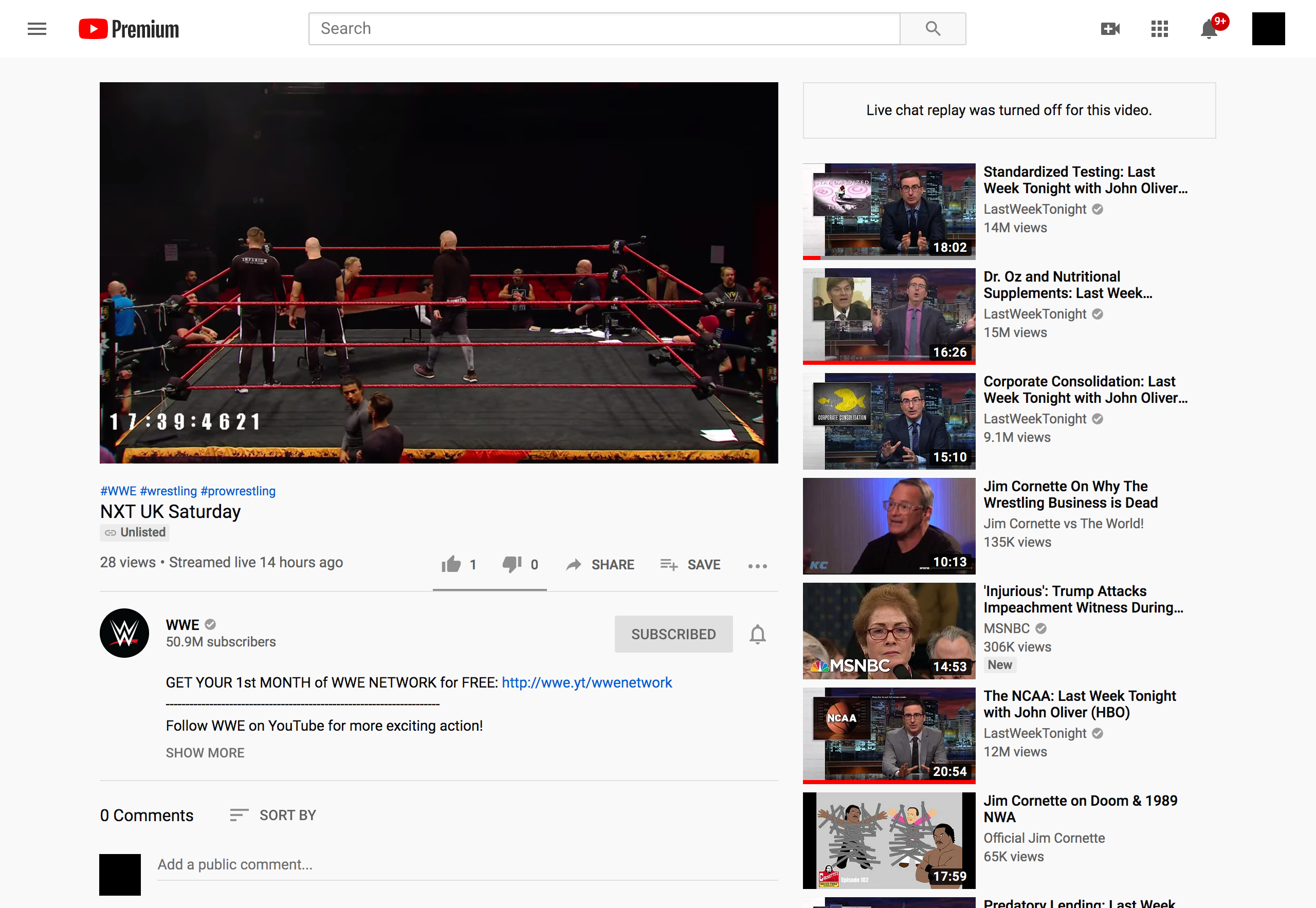
Task: Toggle WWE channel notification bell
Action: [x=758, y=634]
